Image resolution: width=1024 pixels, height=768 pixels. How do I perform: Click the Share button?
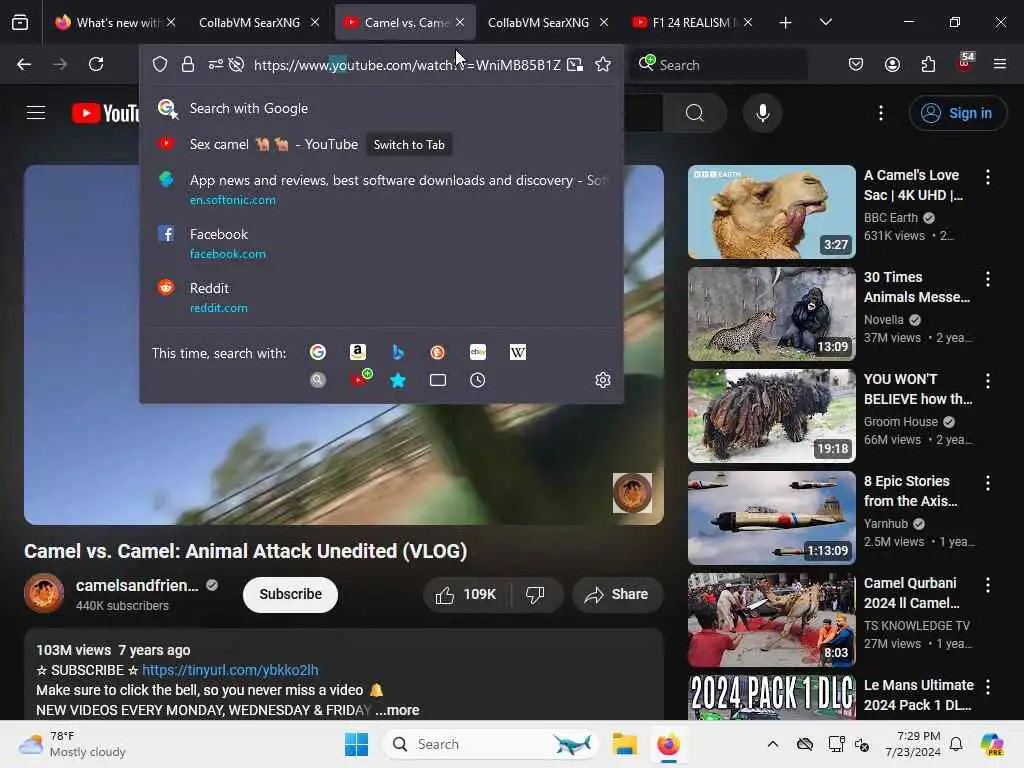[617, 594]
